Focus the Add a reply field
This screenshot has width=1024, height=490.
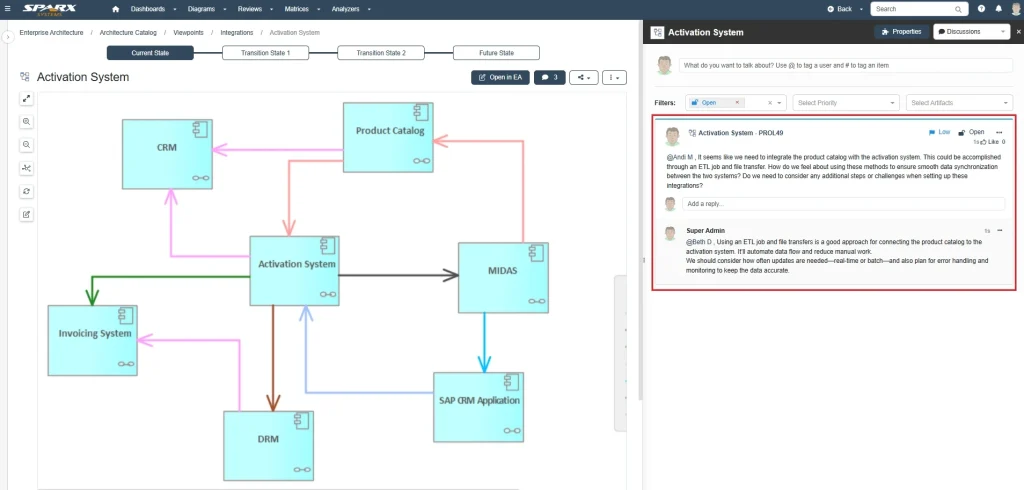[843, 204]
